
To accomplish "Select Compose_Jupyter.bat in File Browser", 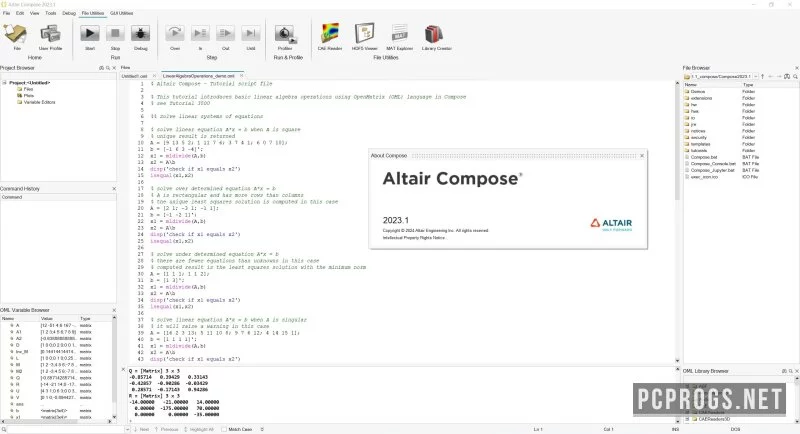I will 712,170.
